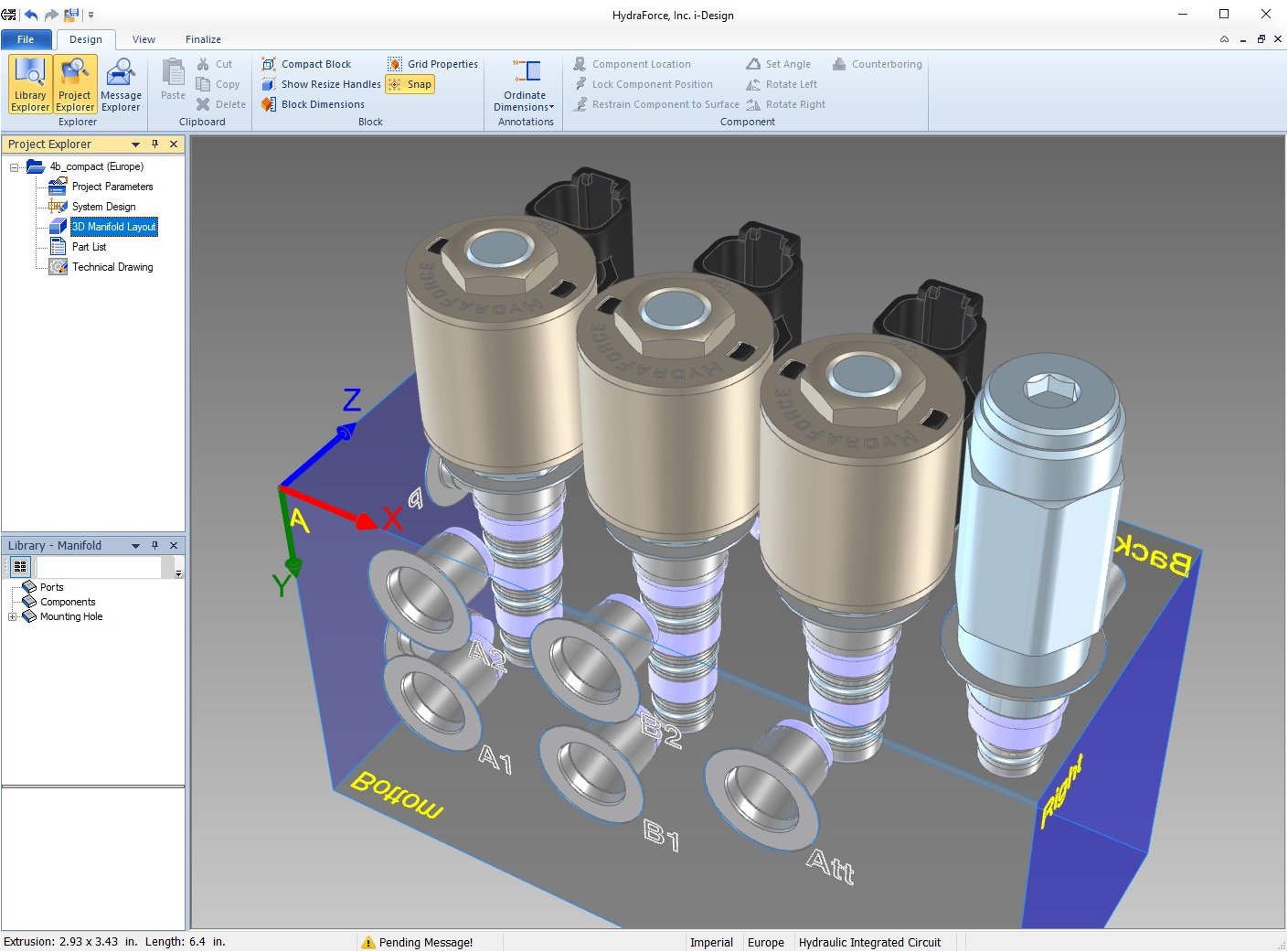Click the library search input field
Image resolution: width=1288 pixels, height=952 pixels.
[x=98, y=567]
